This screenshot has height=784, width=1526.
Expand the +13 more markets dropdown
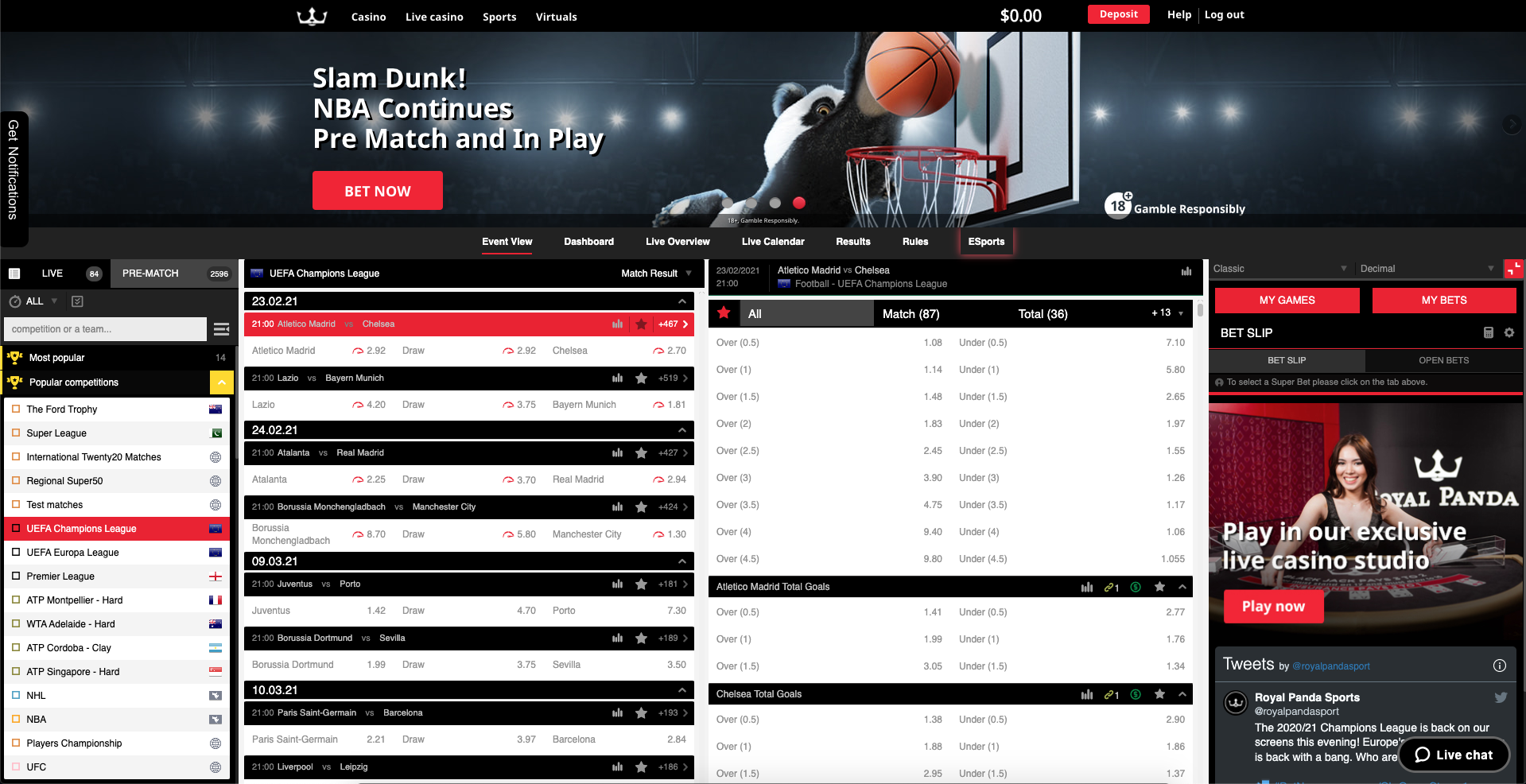point(1167,313)
